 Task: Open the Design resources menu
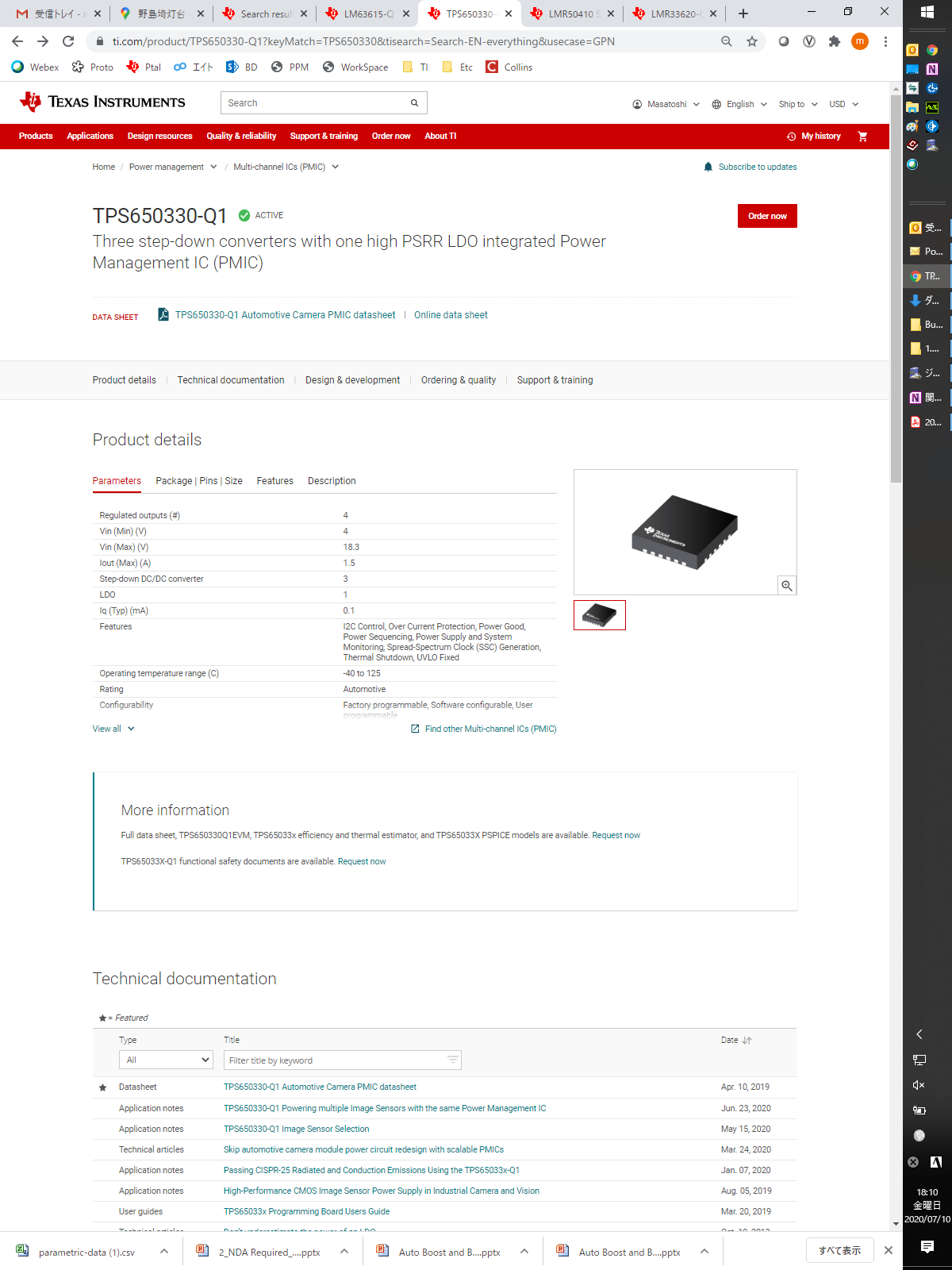click(x=159, y=137)
